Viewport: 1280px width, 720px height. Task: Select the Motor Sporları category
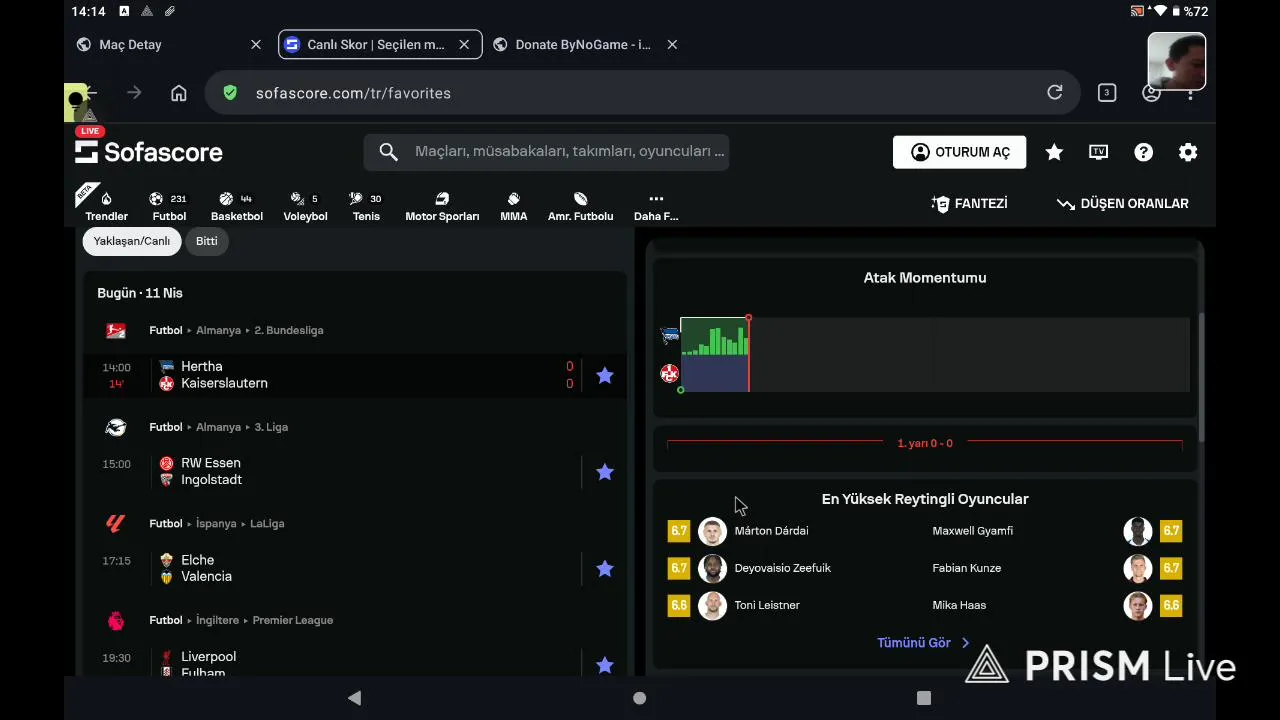[x=442, y=207]
